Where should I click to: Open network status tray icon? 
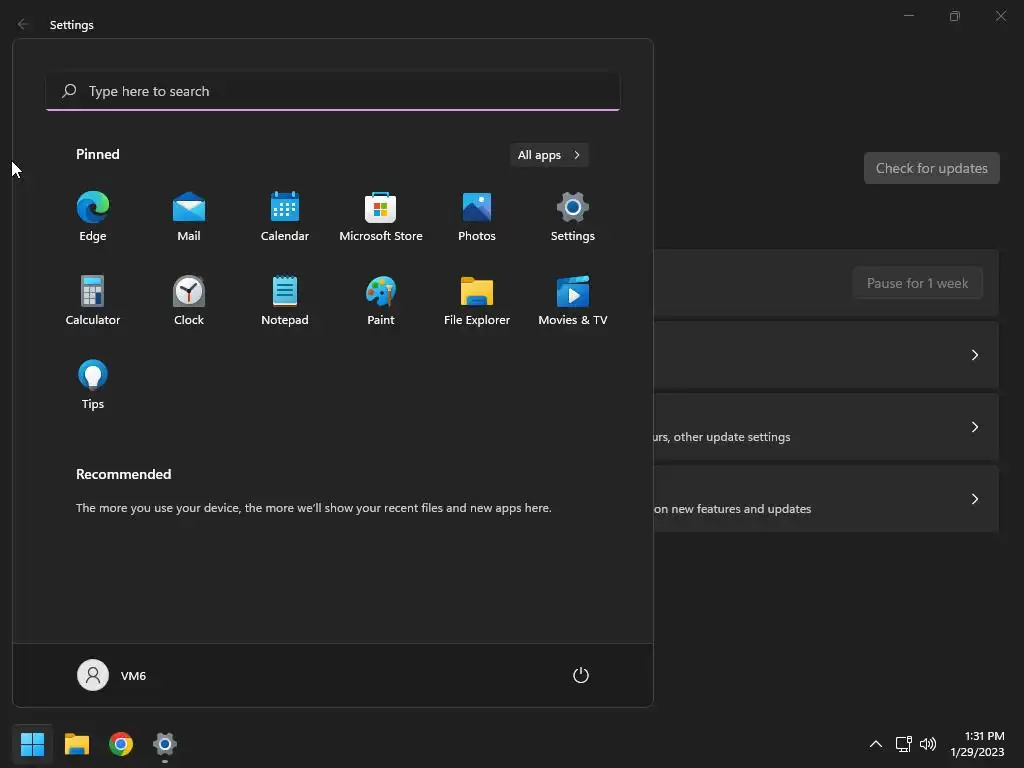[903, 744]
